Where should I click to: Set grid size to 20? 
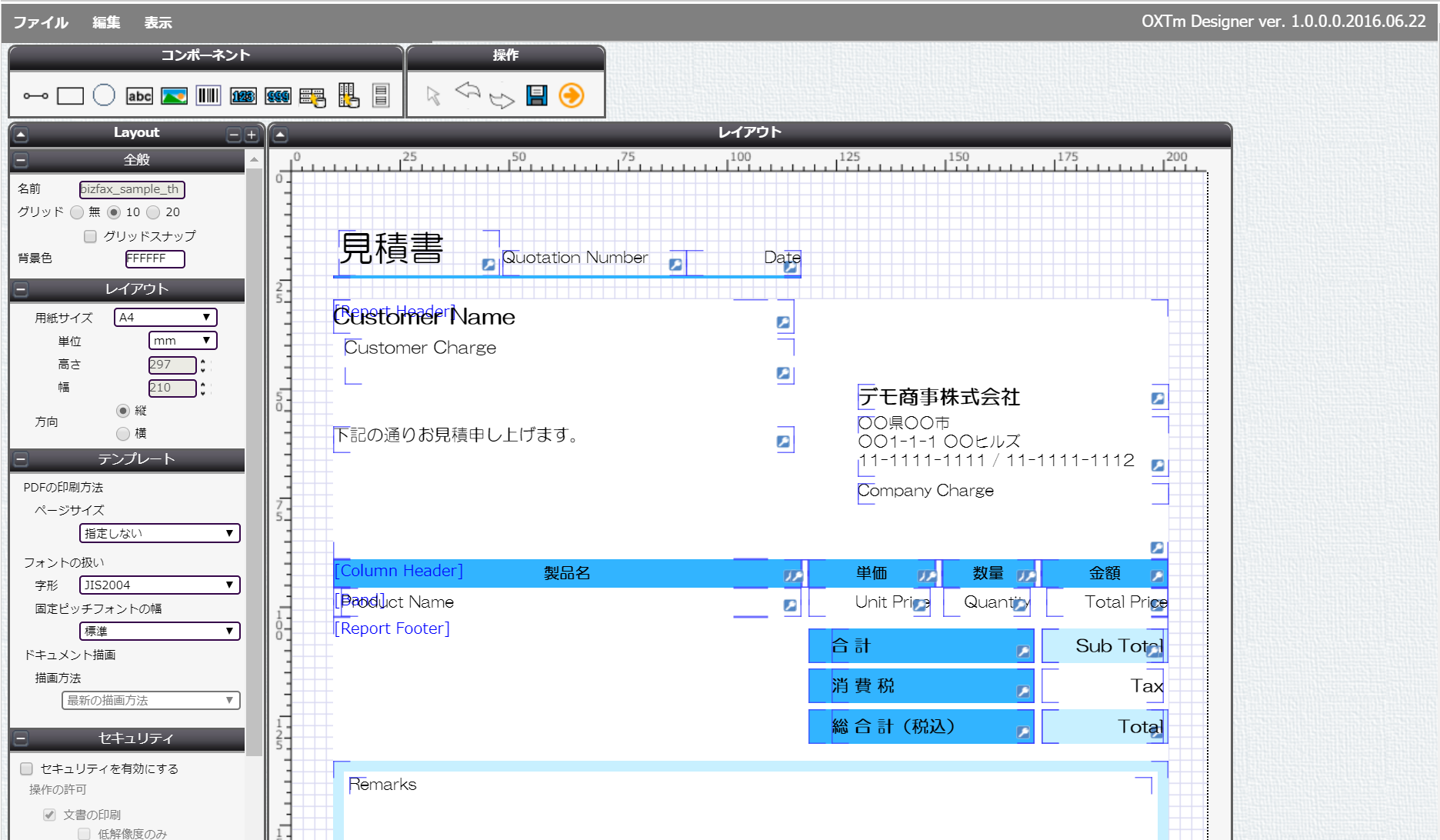coord(153,212)
